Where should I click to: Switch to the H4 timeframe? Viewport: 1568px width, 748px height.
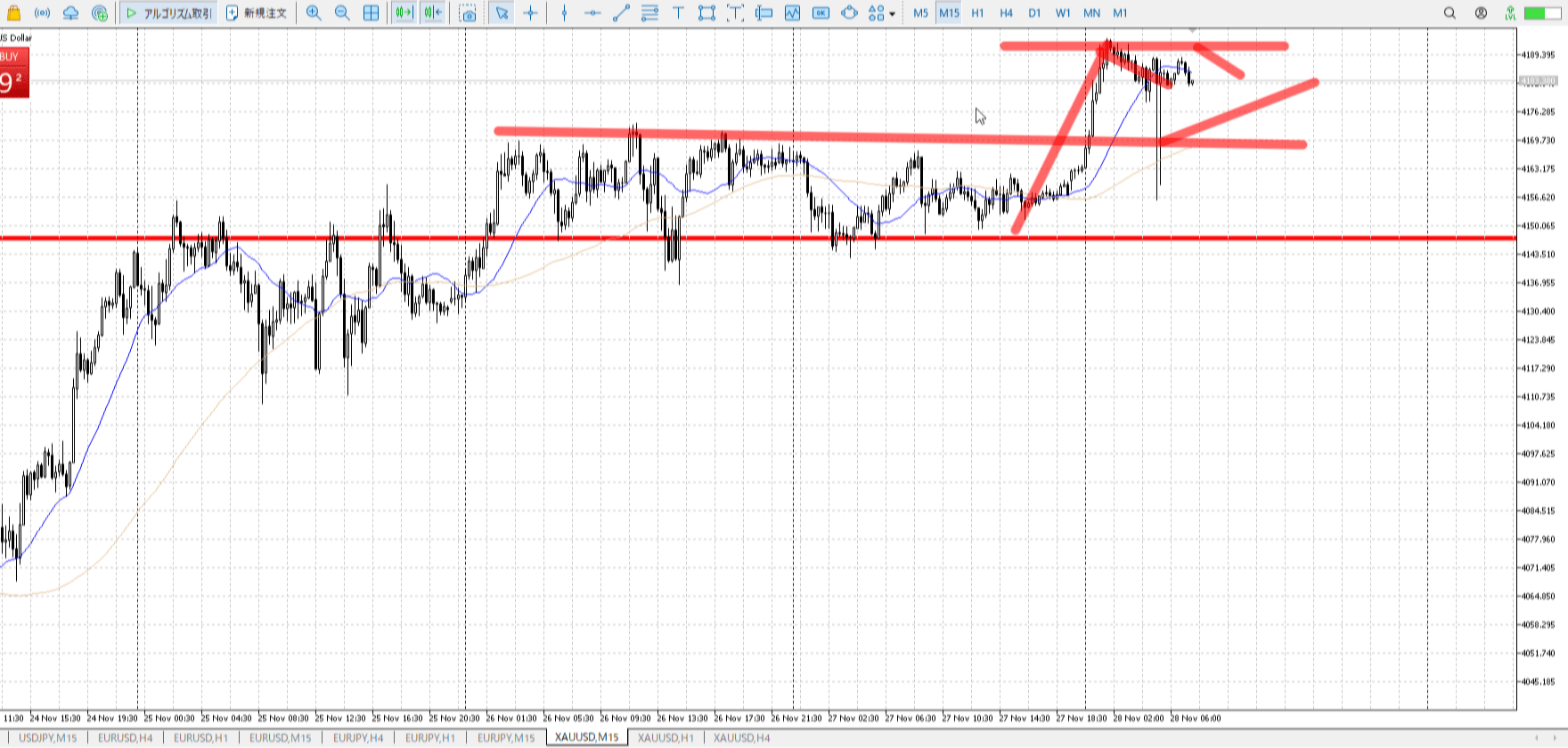point(1006,13)
